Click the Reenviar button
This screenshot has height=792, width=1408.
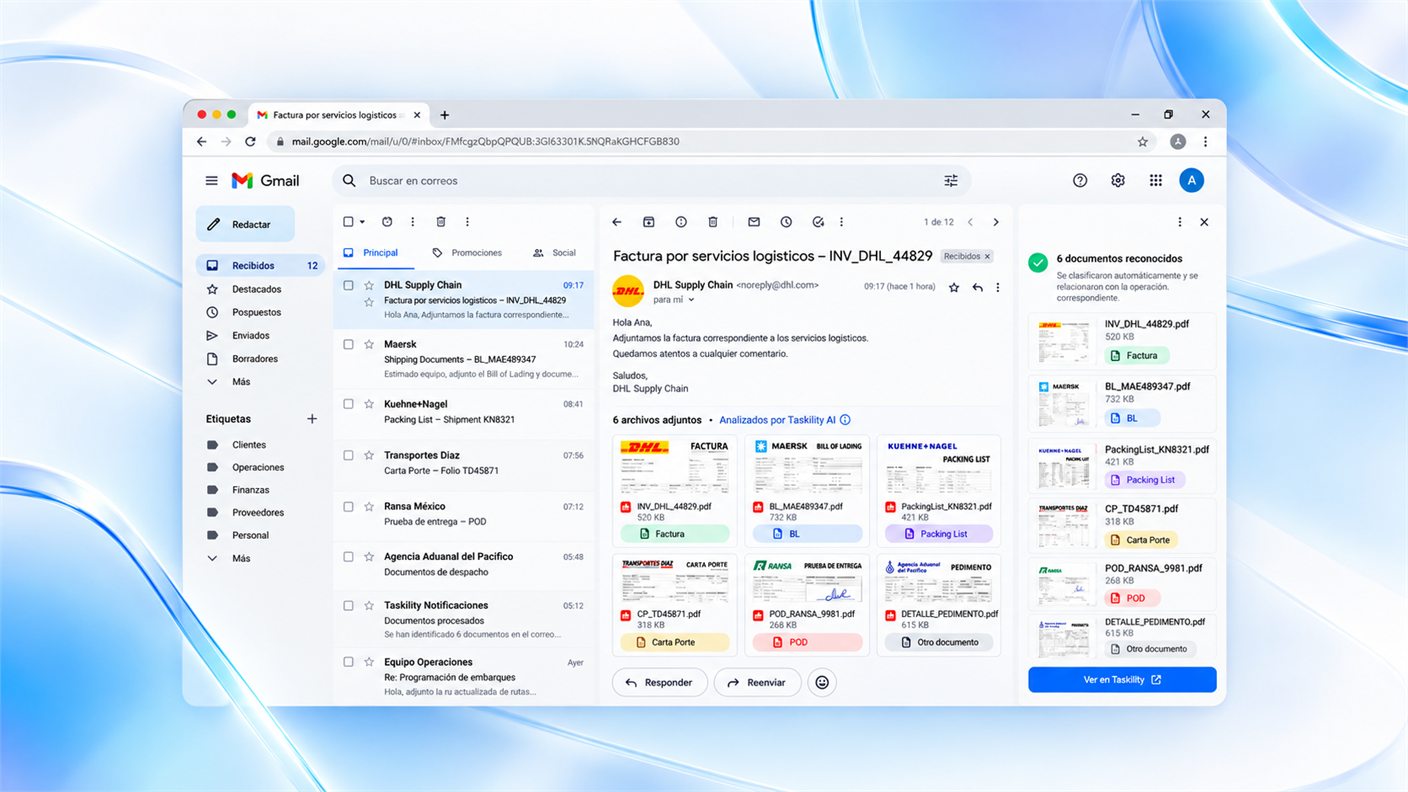click(757, 682)
